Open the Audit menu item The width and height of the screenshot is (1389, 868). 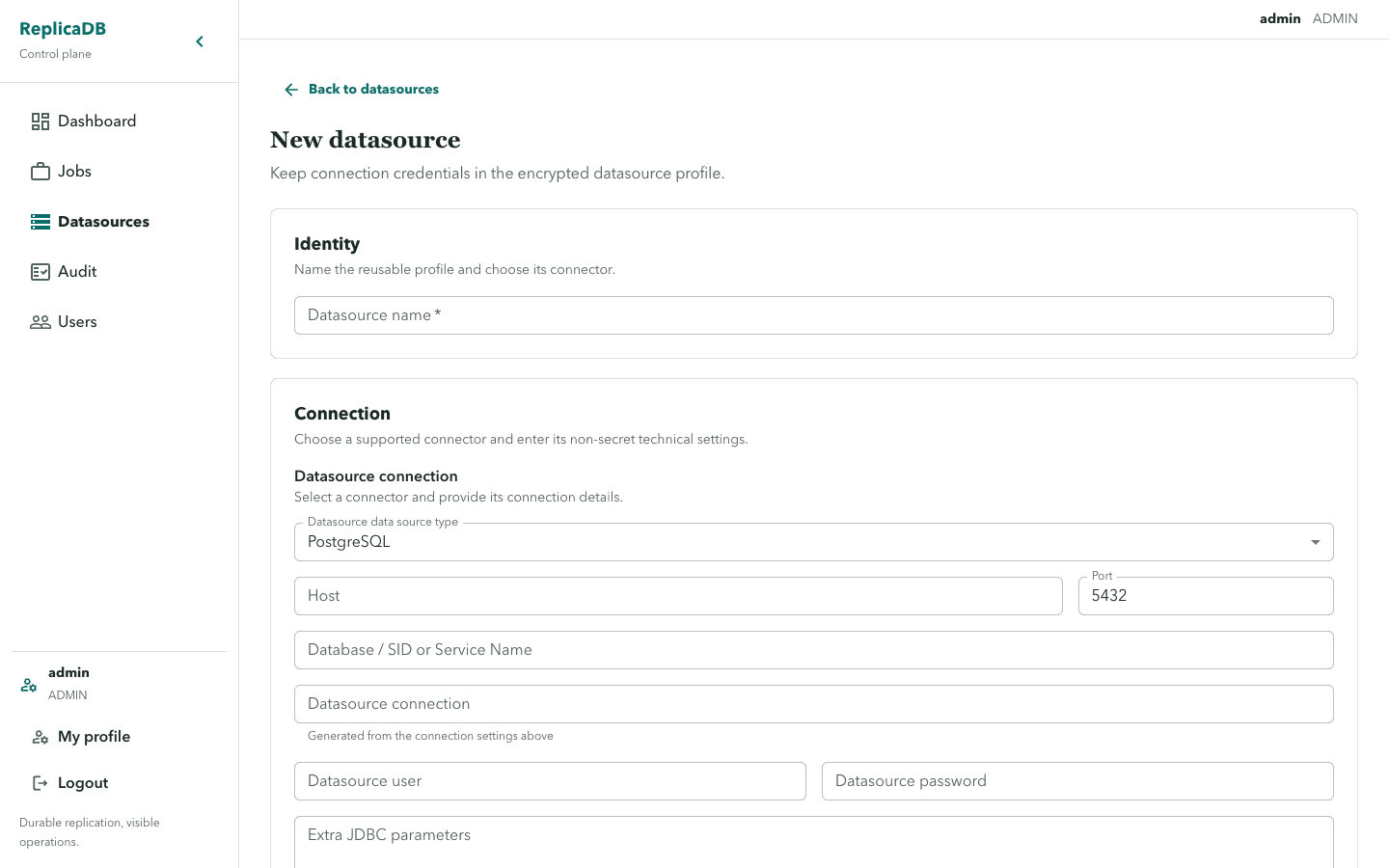[x=120, y=272]
